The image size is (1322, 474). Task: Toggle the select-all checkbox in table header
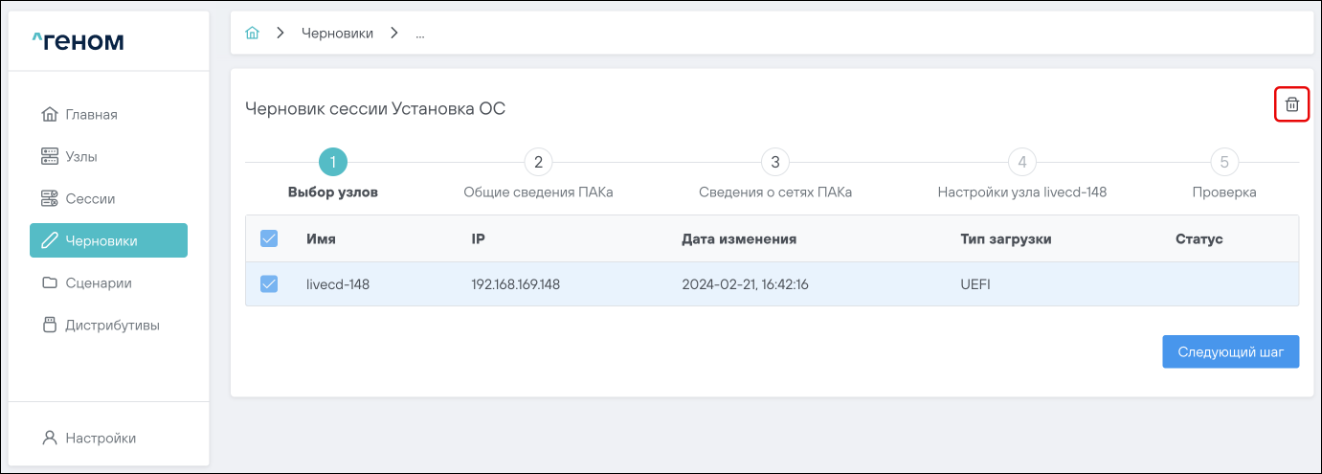pyautogui.click(x=269, y=239)
